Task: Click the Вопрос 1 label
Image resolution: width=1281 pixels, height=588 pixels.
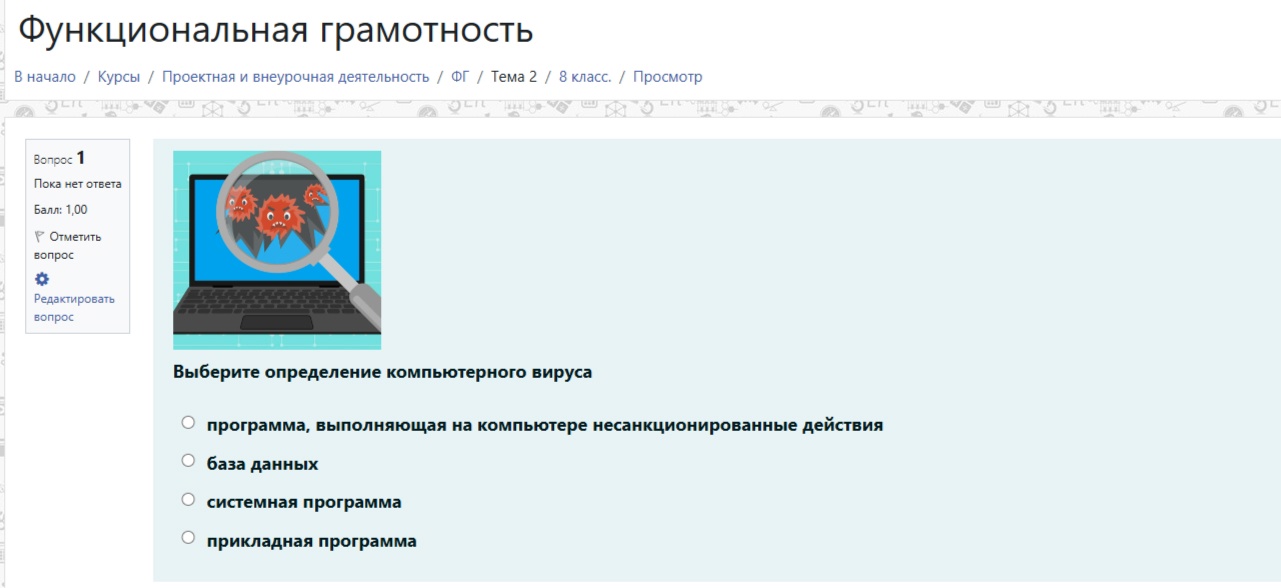Action: 60,158
